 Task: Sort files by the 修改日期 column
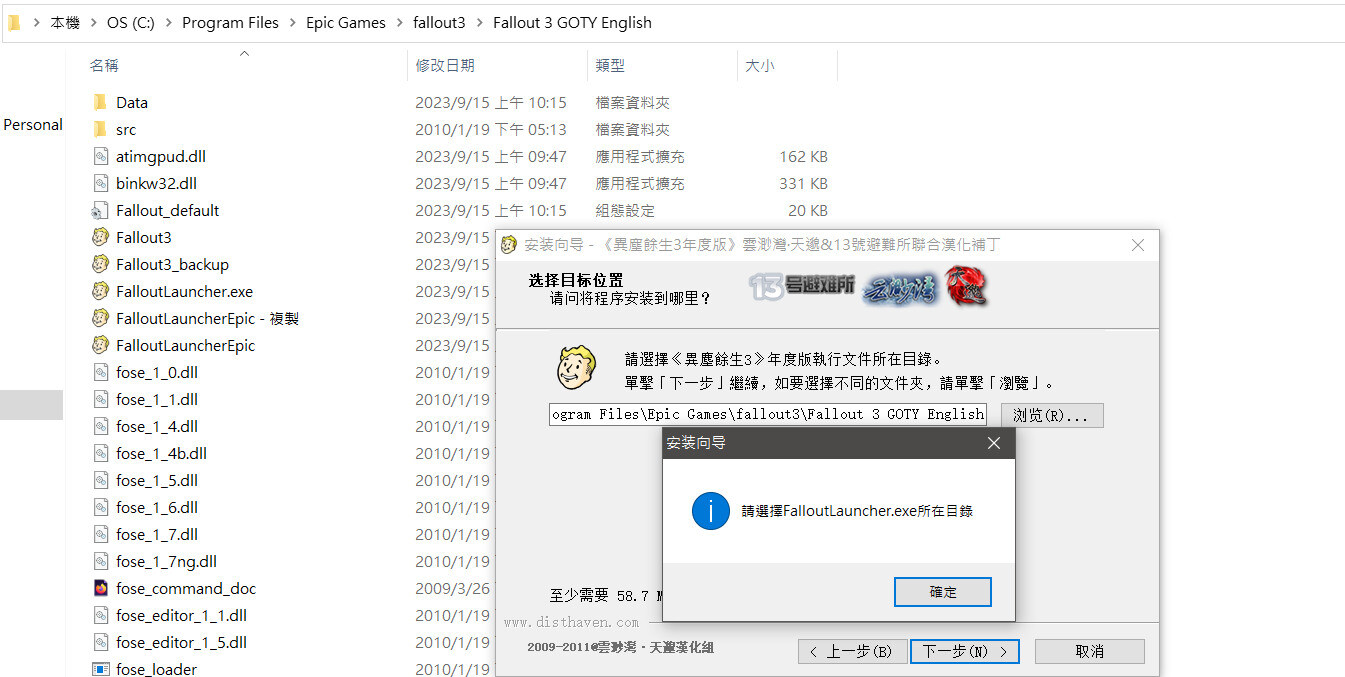tap(445, 65)
